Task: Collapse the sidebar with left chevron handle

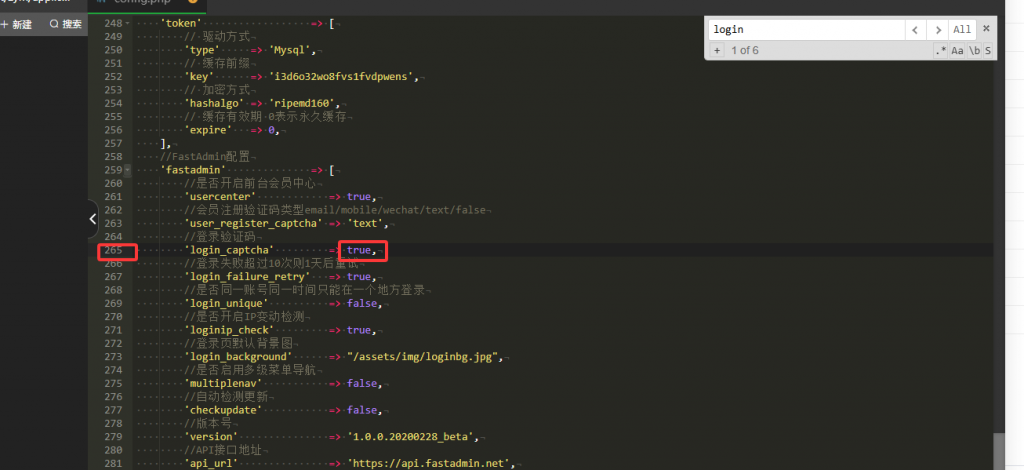Action: [x=93, y=217]
